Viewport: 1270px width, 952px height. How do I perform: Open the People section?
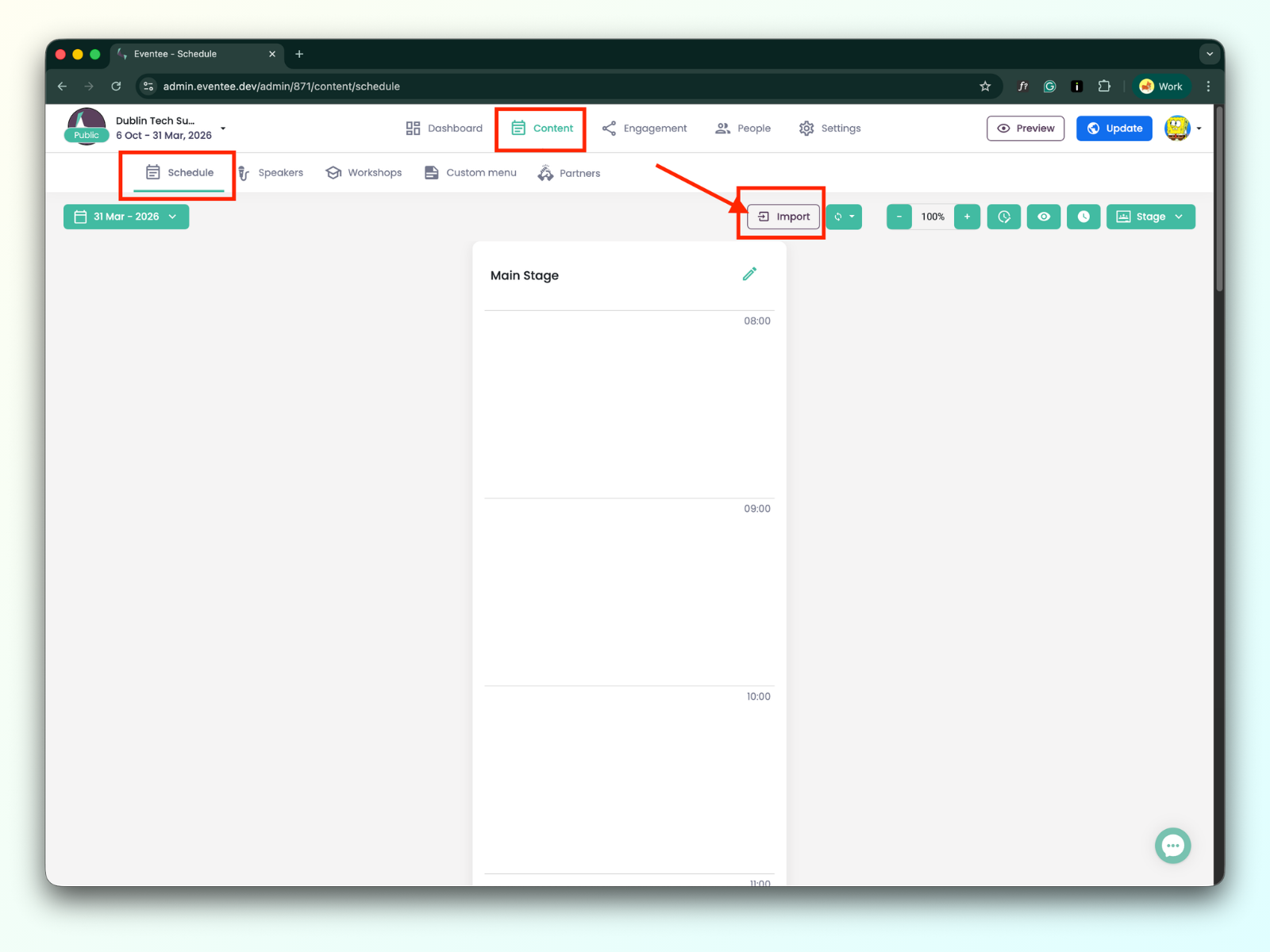pyautogui.click(x=743, y=129)
